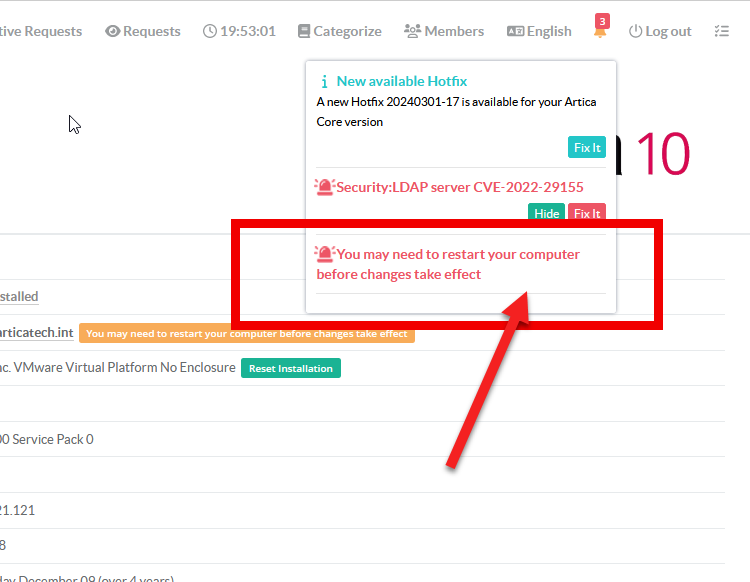Hide the LDAP security notification
Image resolution: width=750 pixels, height=582 pixels.
click(x=546, y=213)
